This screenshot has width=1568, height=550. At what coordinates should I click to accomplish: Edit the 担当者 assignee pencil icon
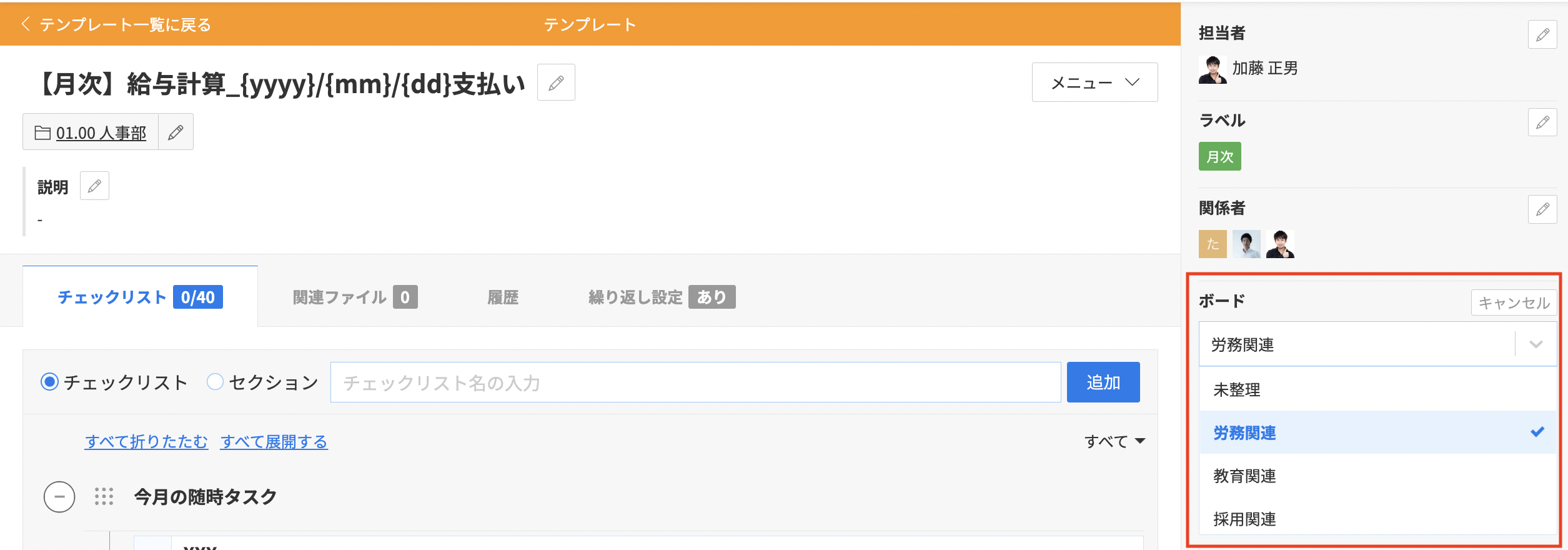(x=1542, y=34)
